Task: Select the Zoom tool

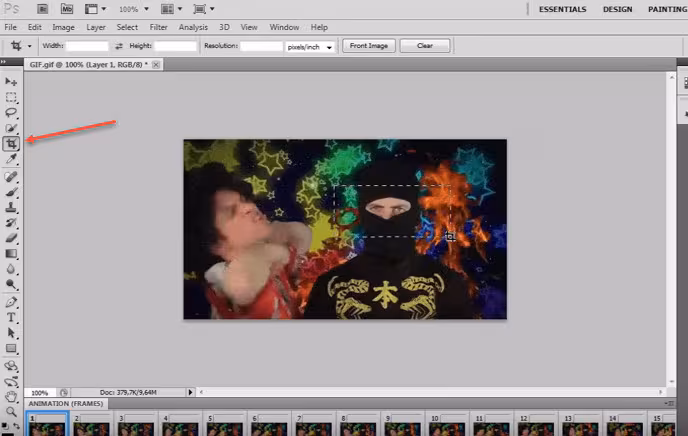Action: (x=11, y=412)
